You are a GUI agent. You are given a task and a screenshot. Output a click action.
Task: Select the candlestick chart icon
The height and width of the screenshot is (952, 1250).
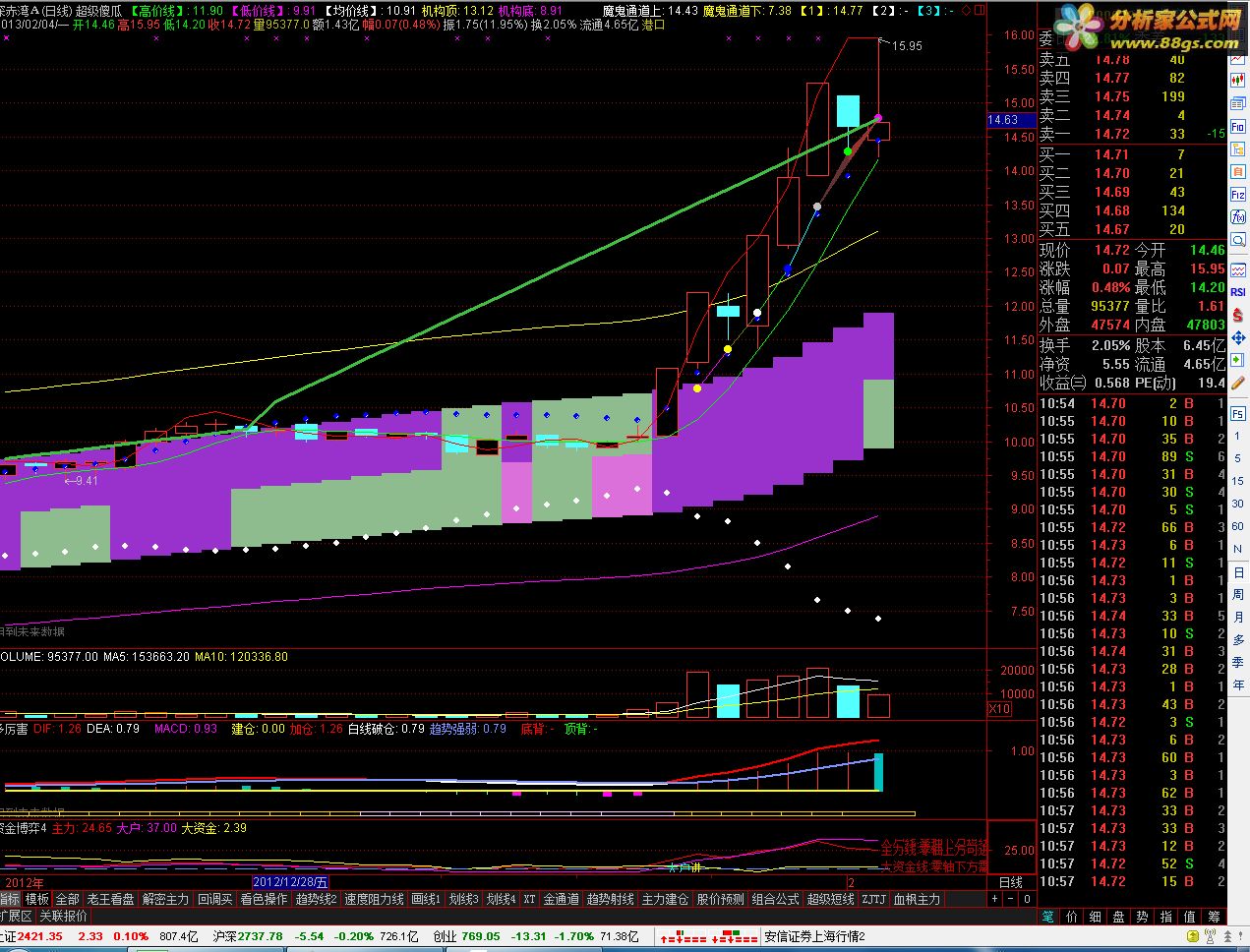[1238, 79]
